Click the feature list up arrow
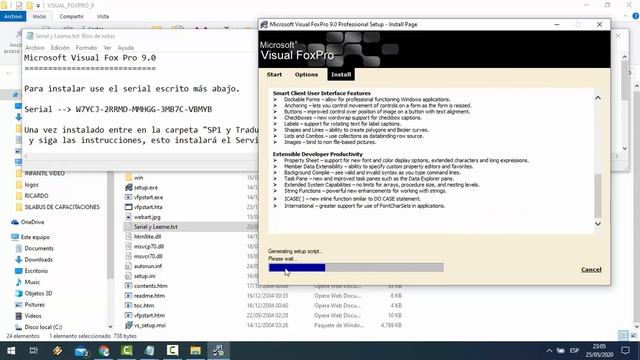 [x=598, y=98]
